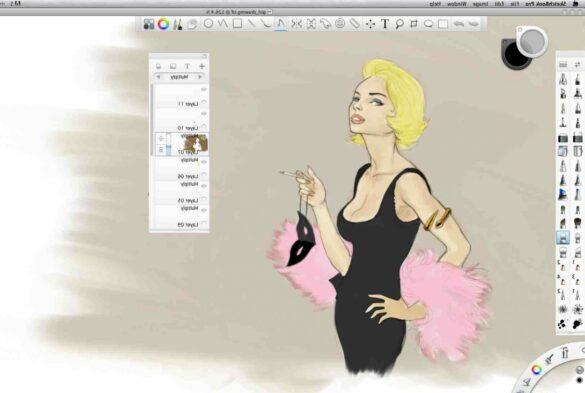Toggle the eye icon of Layer 05
The height and width of the screenshot is (393, 585).
coord(204,186)
